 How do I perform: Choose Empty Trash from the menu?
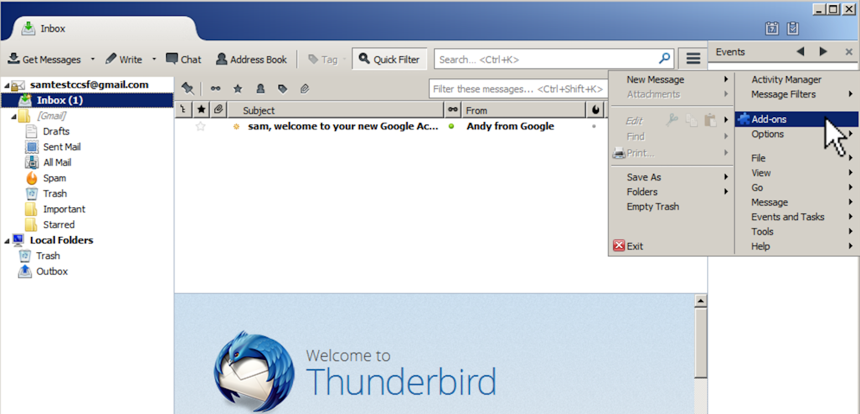pos(671,207)
